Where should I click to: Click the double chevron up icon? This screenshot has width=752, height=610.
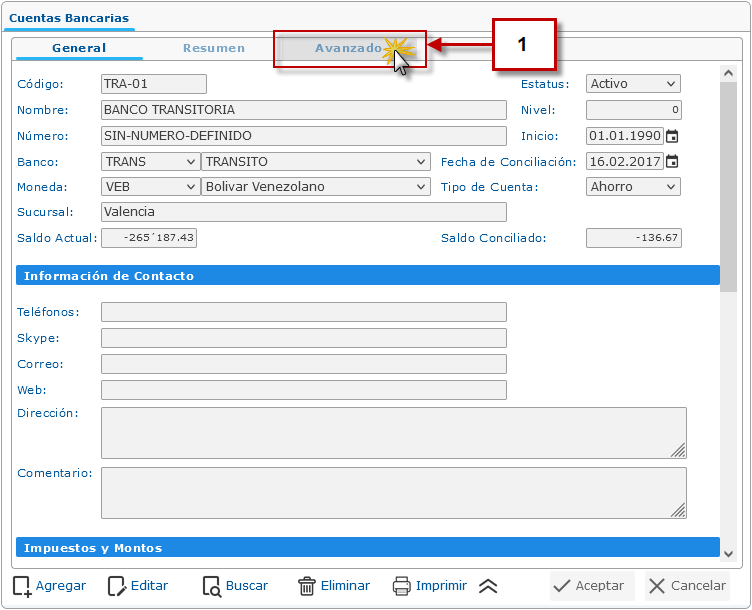coord(488,586)
